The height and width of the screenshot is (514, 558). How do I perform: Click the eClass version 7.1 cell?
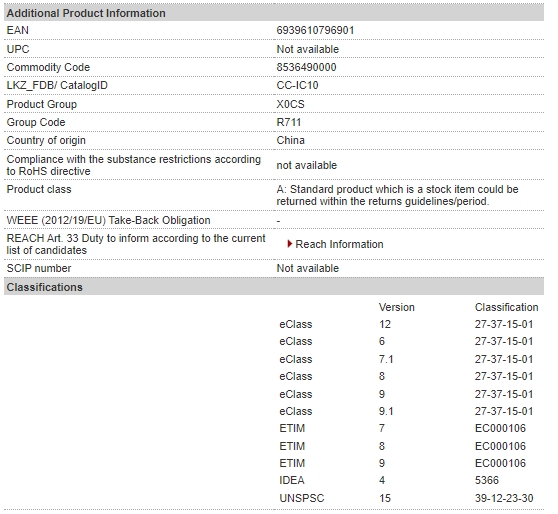[386, 359]
